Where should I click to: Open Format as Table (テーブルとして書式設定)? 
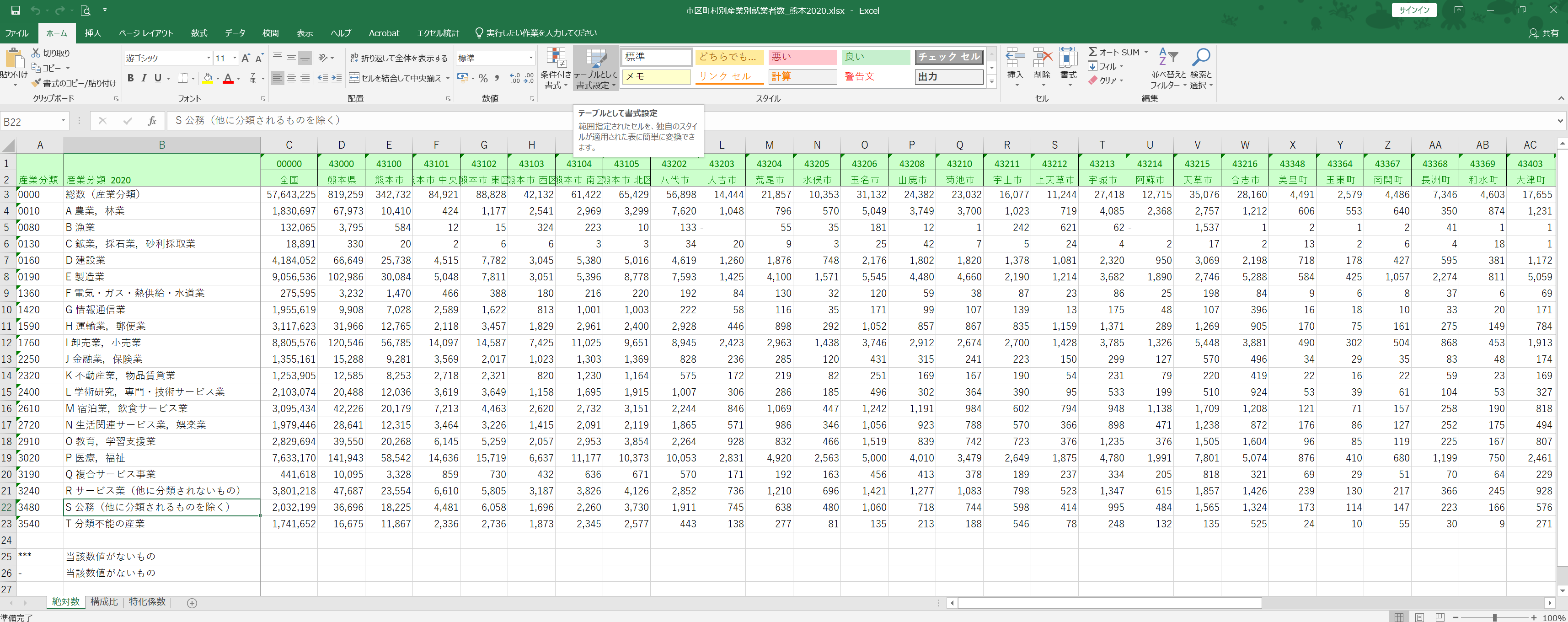[x=596, y=68]
